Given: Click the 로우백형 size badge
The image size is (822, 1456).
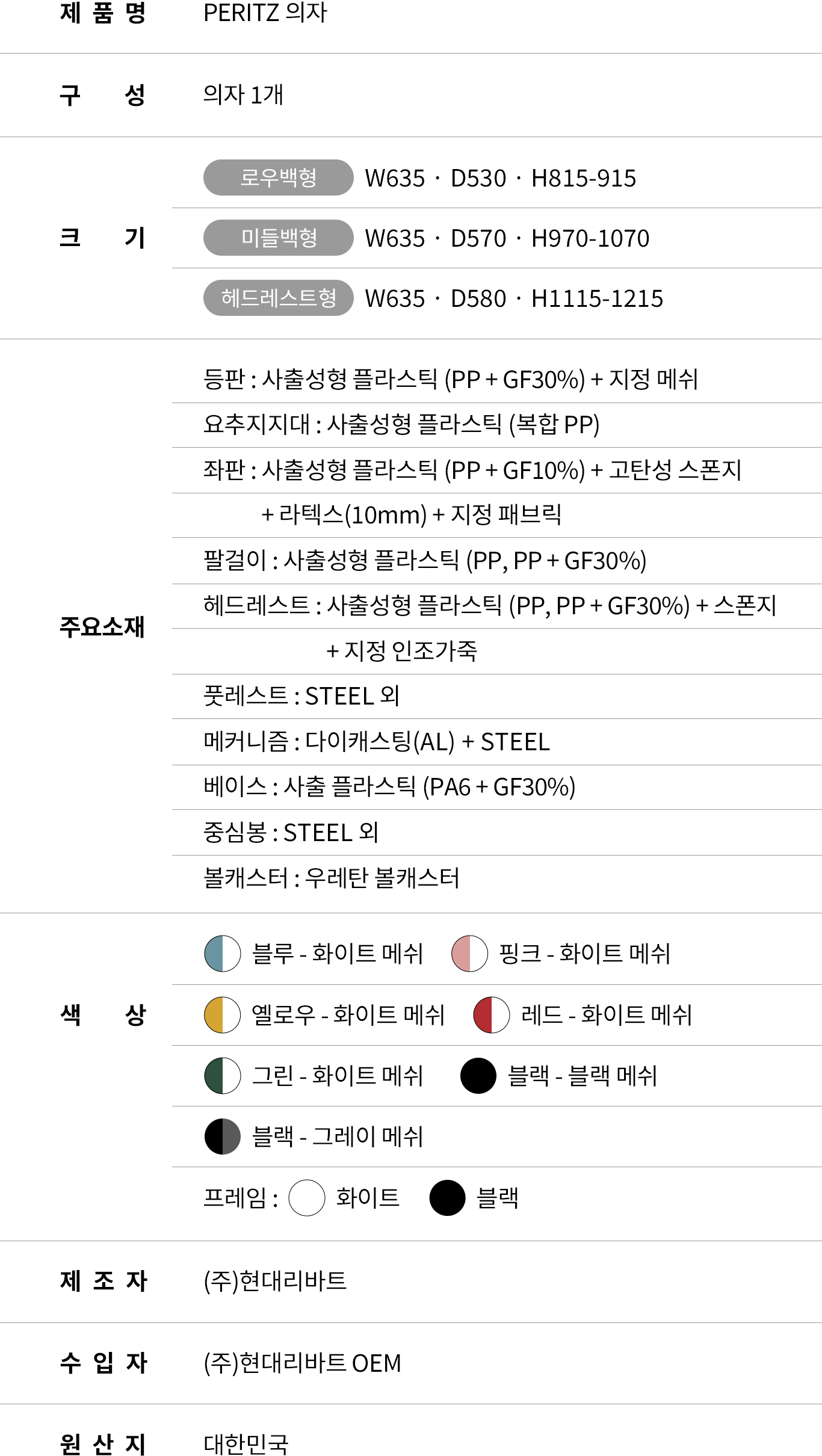Looking at the screenshot, I should point(278,177).
